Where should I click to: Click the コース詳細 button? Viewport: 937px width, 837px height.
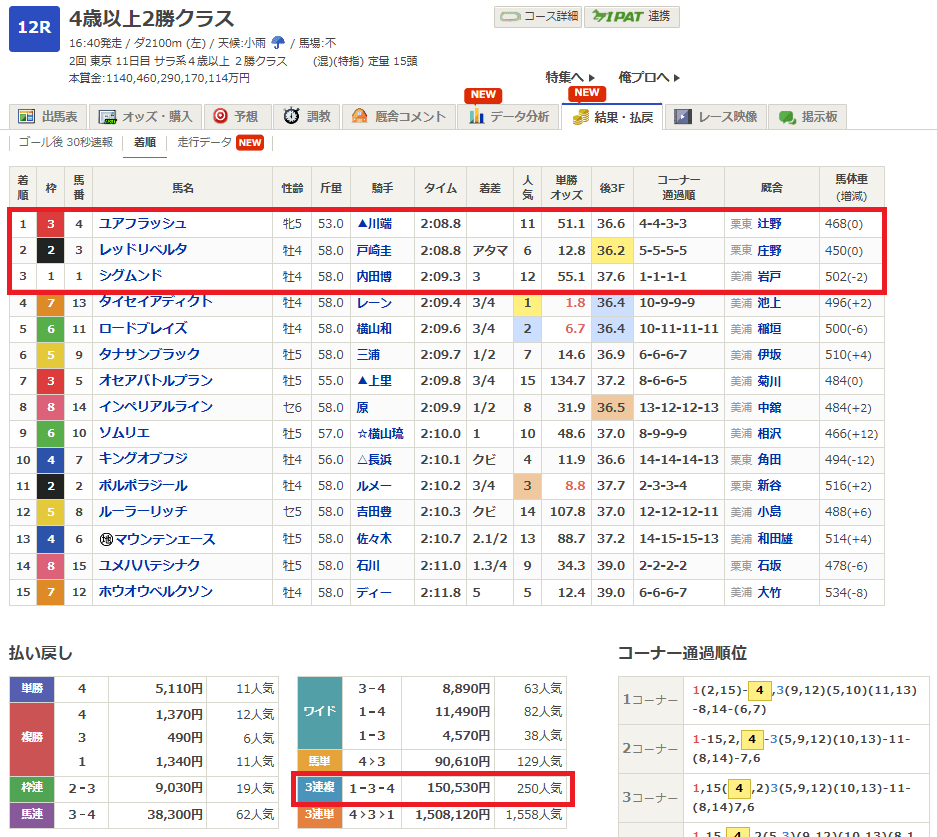pyautogui.click(x=536, y=17)
